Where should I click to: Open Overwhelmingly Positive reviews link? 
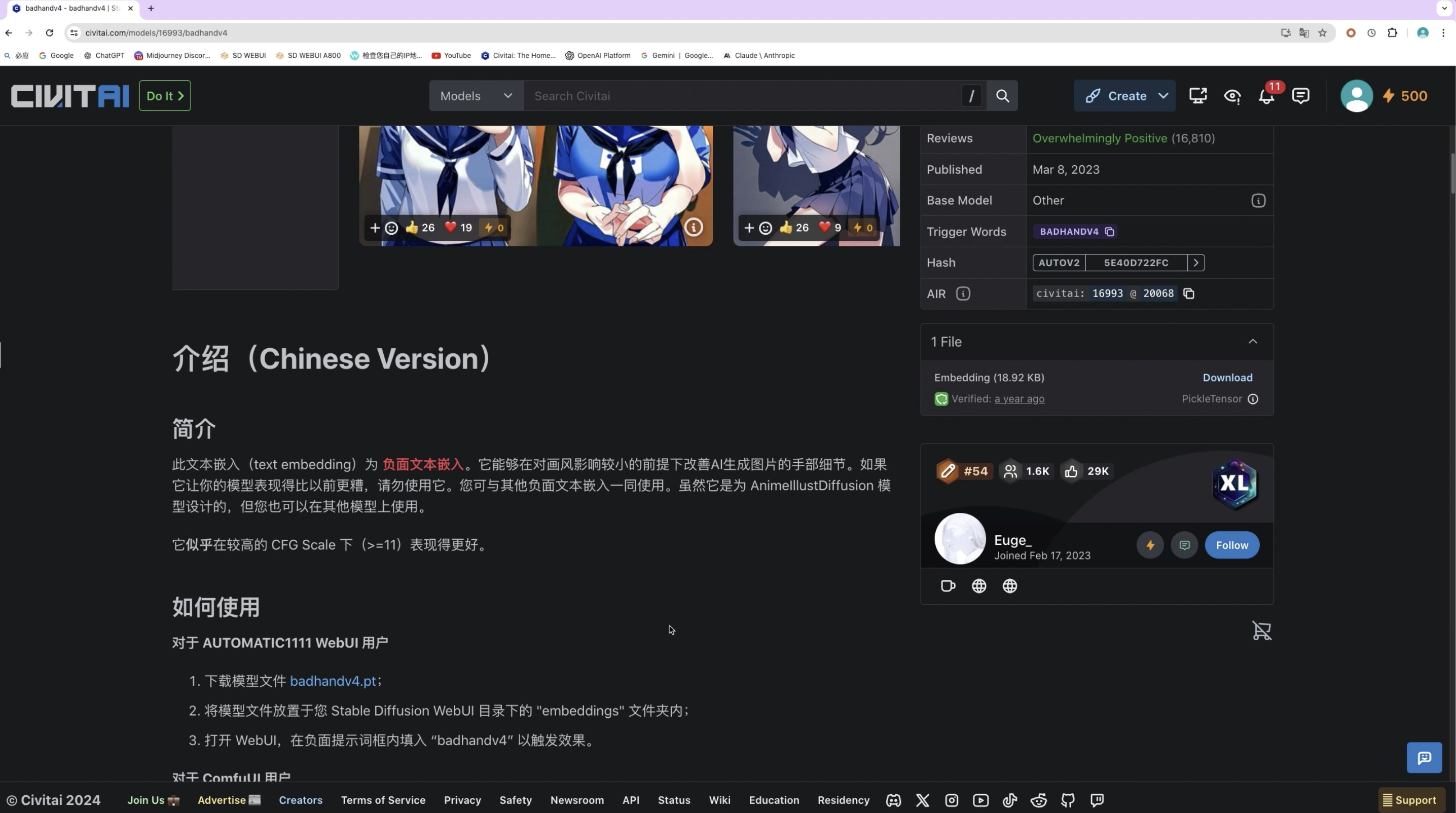point(1099,138)
